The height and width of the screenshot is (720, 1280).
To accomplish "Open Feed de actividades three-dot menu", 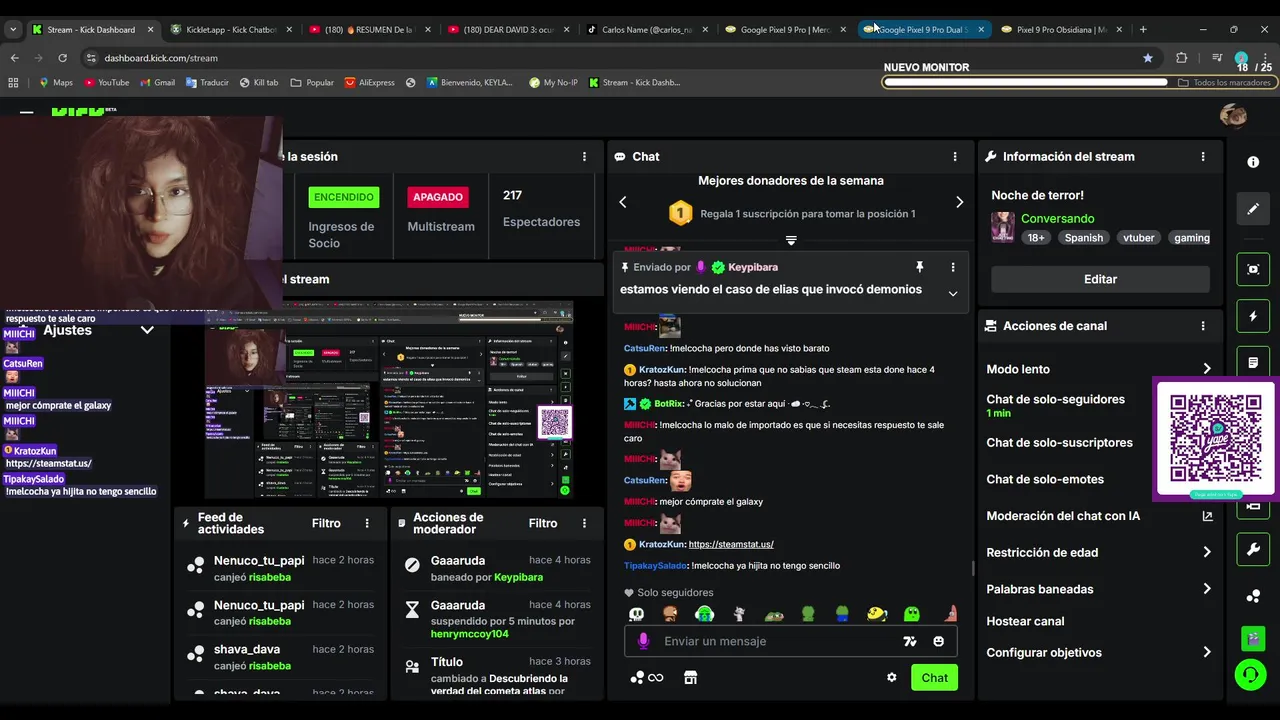I will pyautogui.click(x=367, y=523).
